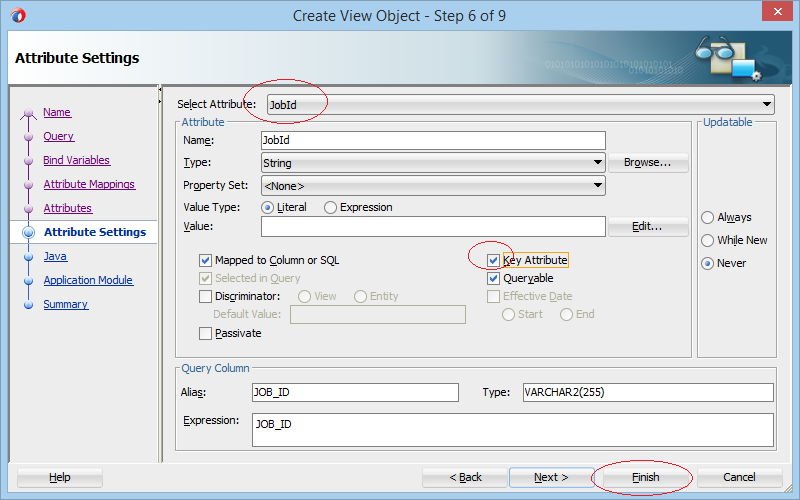
Task: Go to the Attribute Mappings step
Action: coord(89,184)
